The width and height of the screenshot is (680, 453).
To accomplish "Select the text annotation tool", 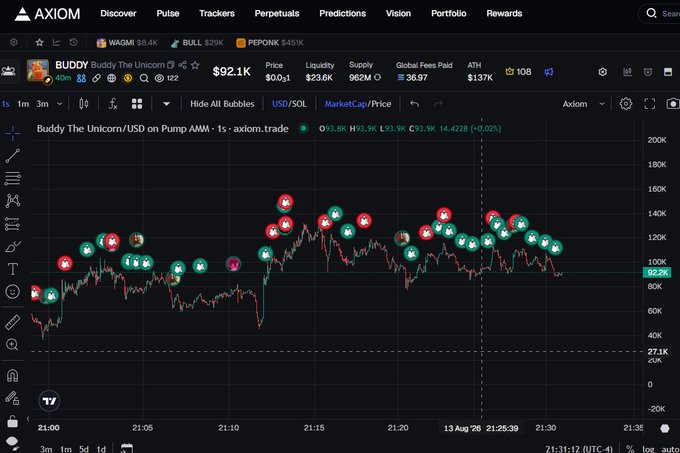I will [x=13, y=269].
